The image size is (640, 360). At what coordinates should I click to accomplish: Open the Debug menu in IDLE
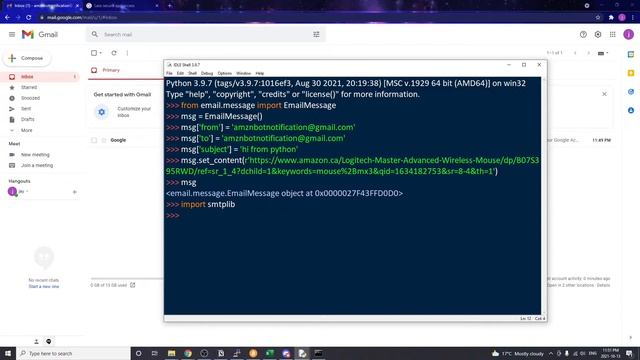point(207,73)
